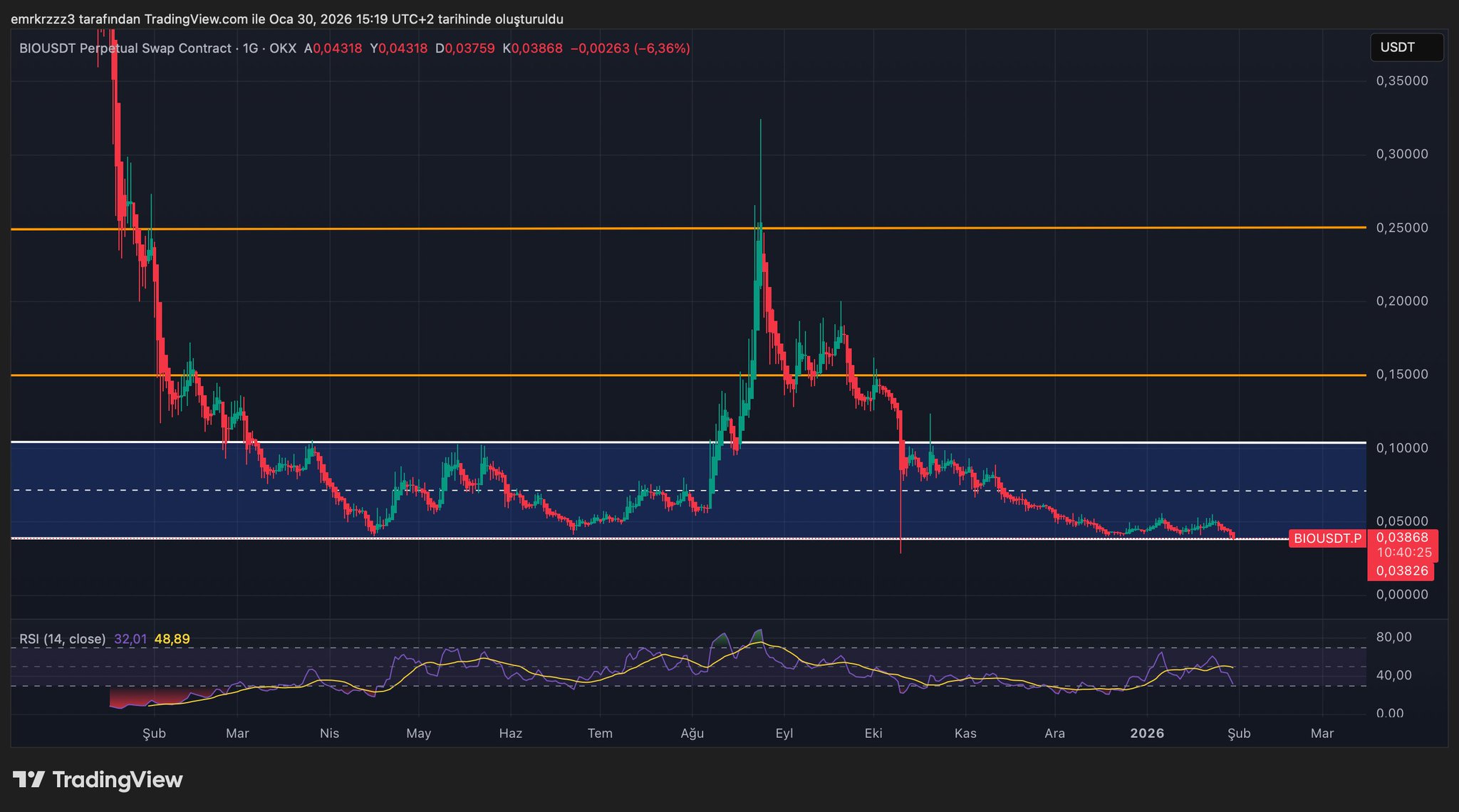Viewport: 1459px width, 812px height.
Task: Click the TradingView logo icon
Action: point(28,779)
